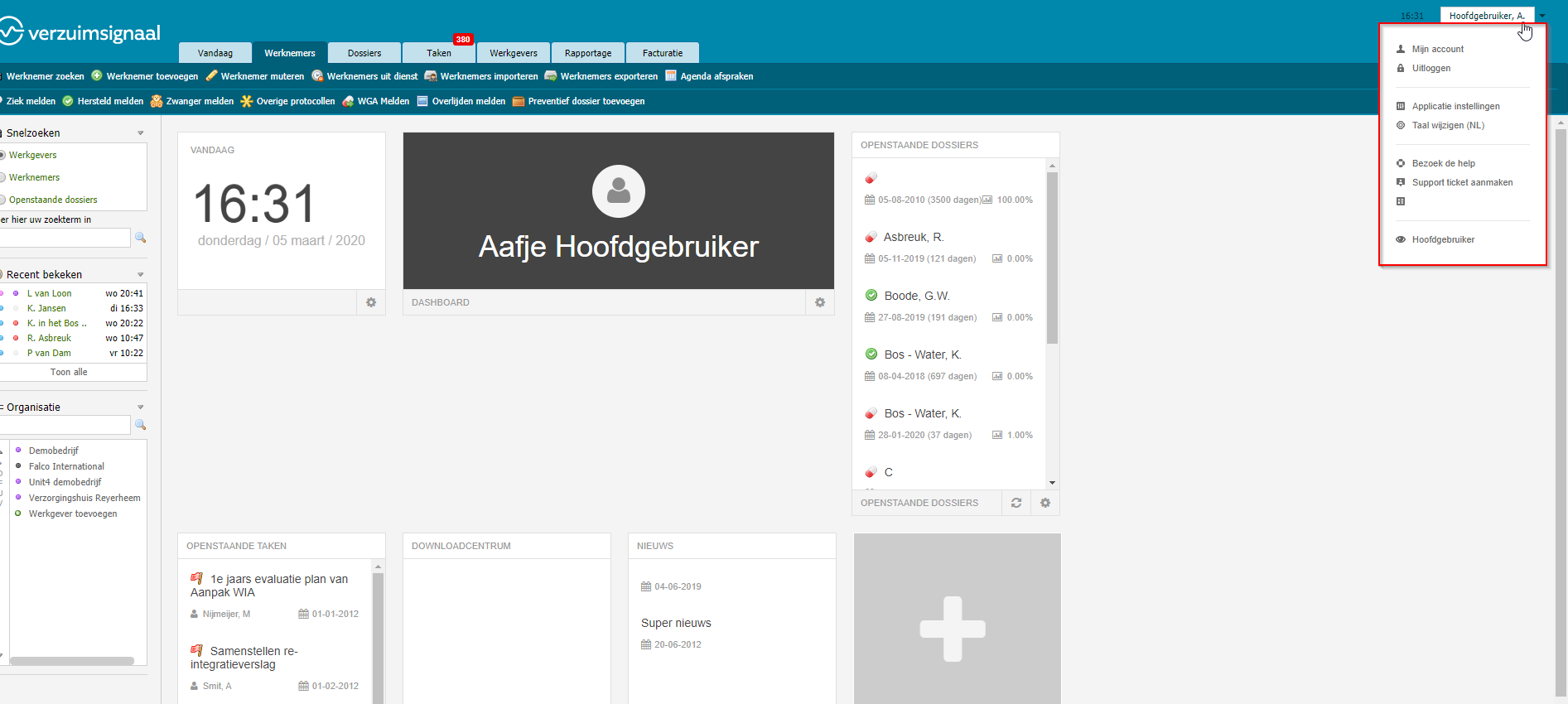The width and height of the screenshot is (1568, 704).
Task: Open Falco International in the organisation tree
Action: [66, 466]
